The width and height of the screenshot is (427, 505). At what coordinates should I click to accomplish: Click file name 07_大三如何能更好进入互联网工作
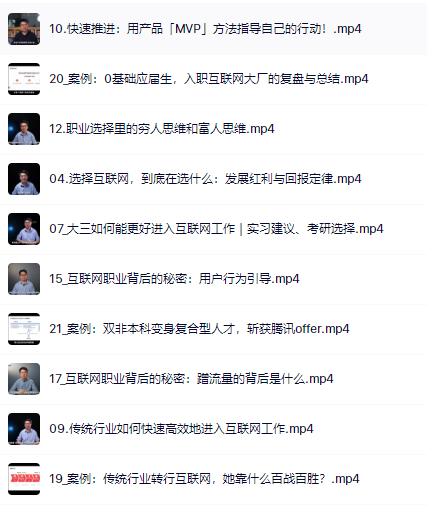coord(216,229)
